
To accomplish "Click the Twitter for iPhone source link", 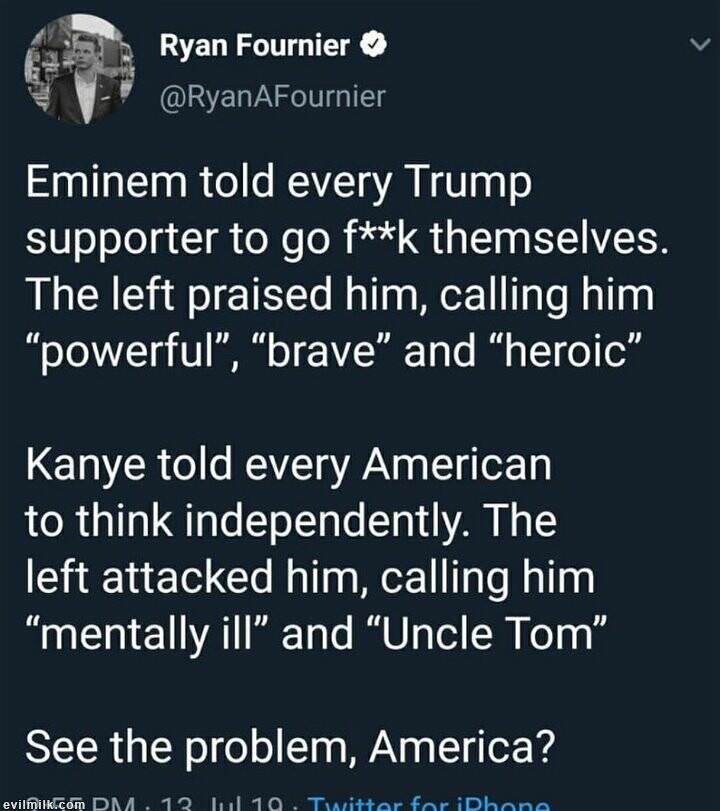I will click(430, 801).
